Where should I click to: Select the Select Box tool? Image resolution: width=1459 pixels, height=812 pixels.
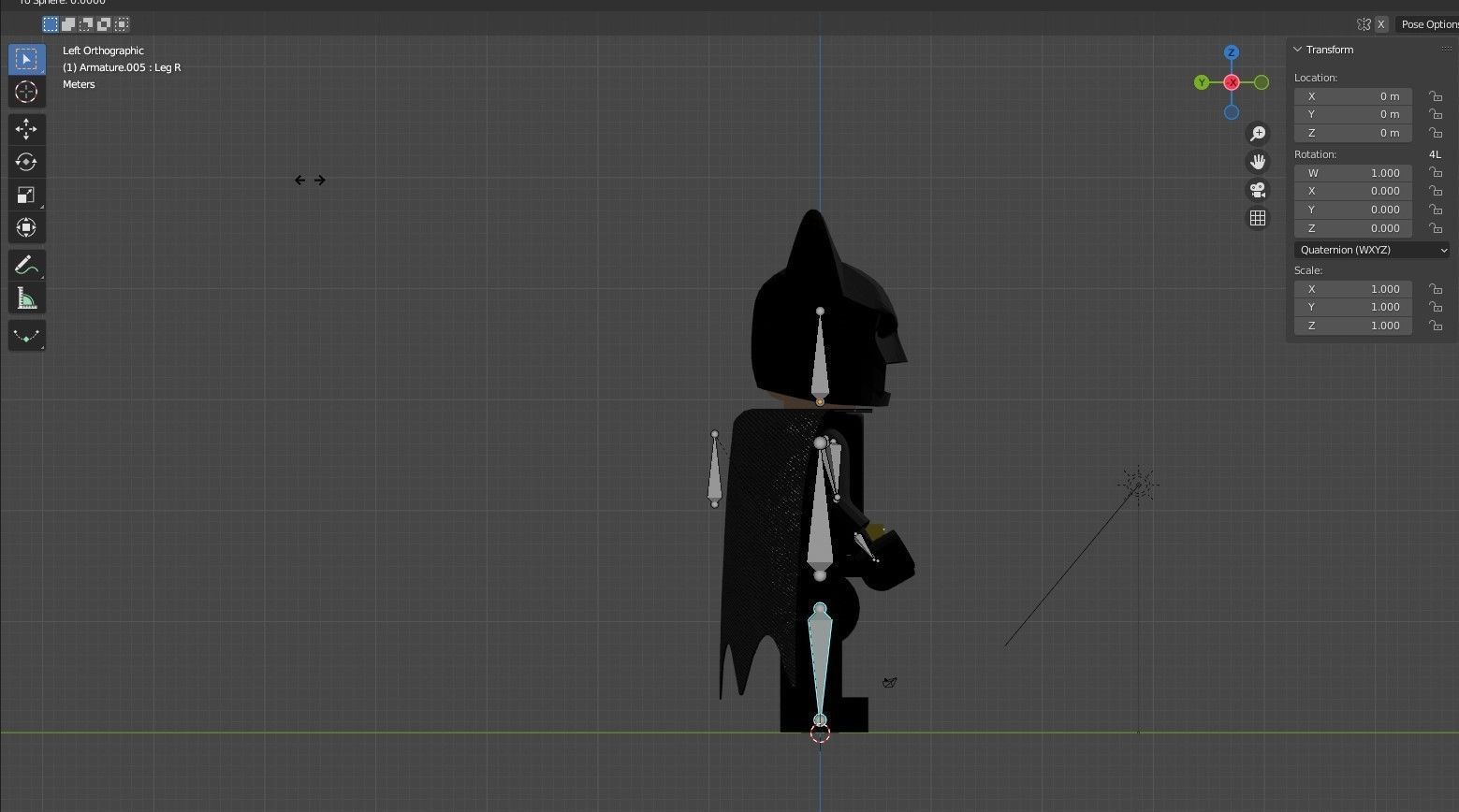[x=26, y=59]
